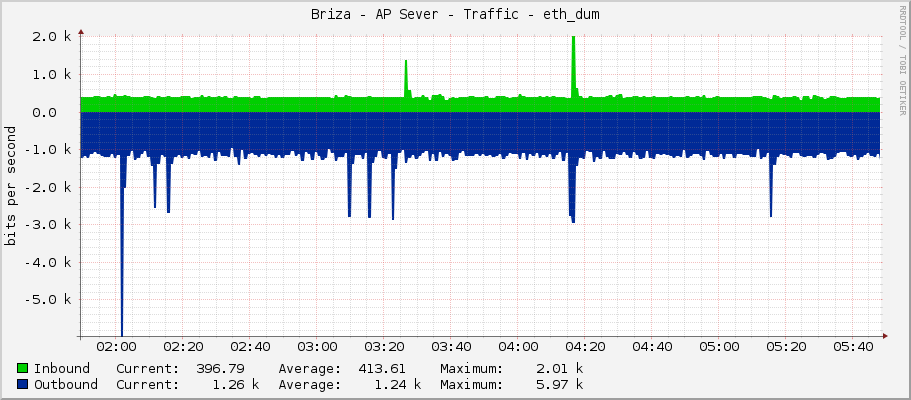Click the 0.0 y-axis label
The image size is (911, 400).
point(44,112)
